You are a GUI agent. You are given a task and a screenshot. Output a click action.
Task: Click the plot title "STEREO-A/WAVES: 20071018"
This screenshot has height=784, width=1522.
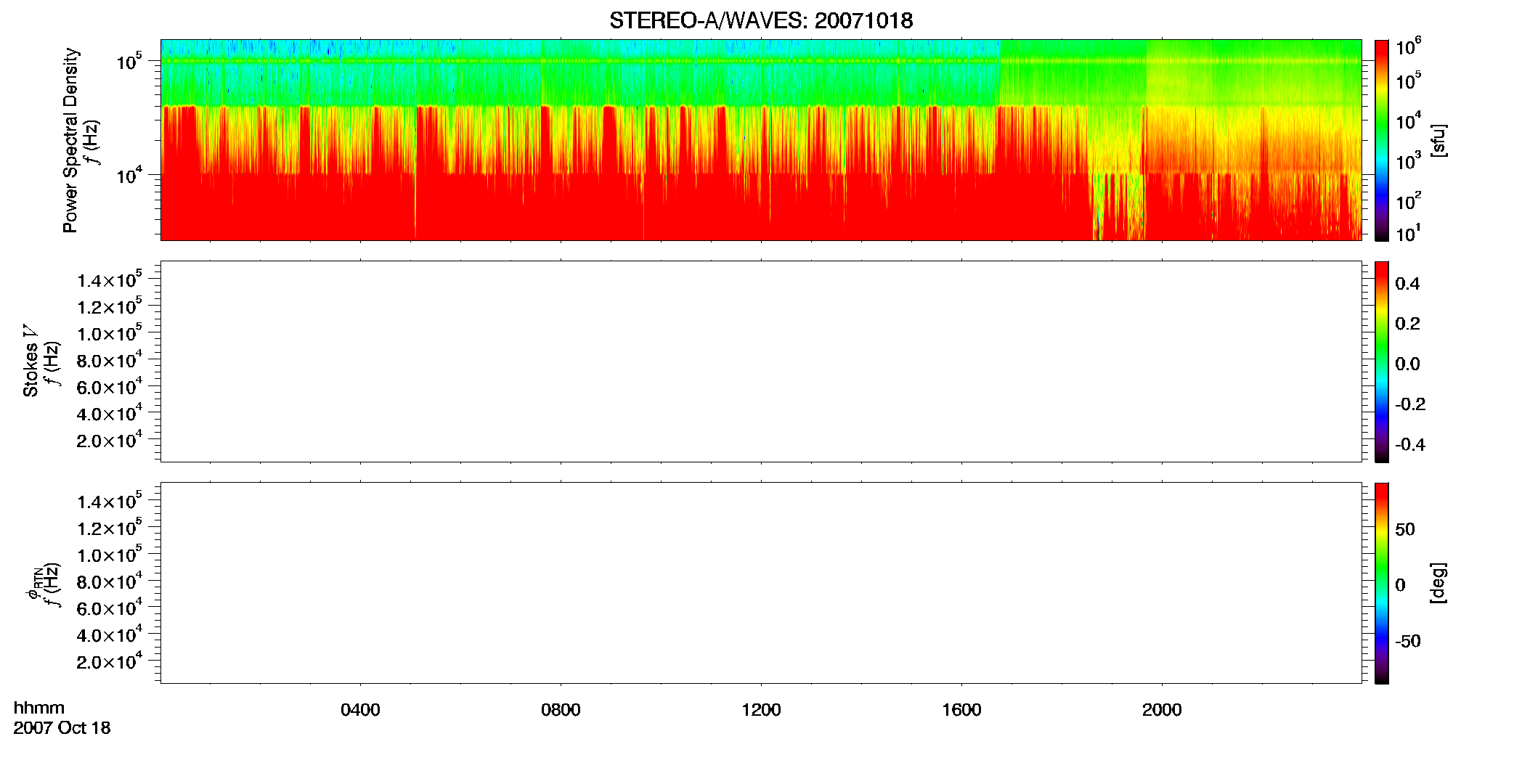(761, 20)
